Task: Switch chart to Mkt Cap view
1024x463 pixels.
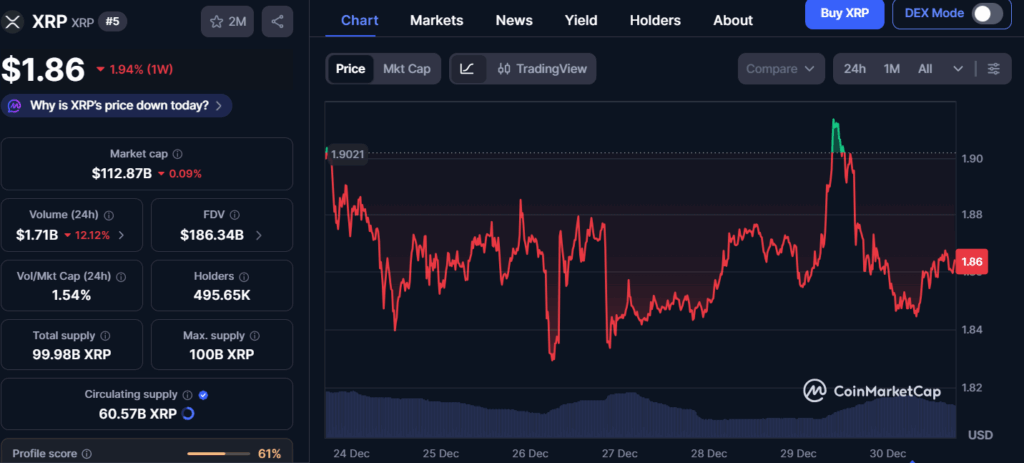Action: coord(407,69)
